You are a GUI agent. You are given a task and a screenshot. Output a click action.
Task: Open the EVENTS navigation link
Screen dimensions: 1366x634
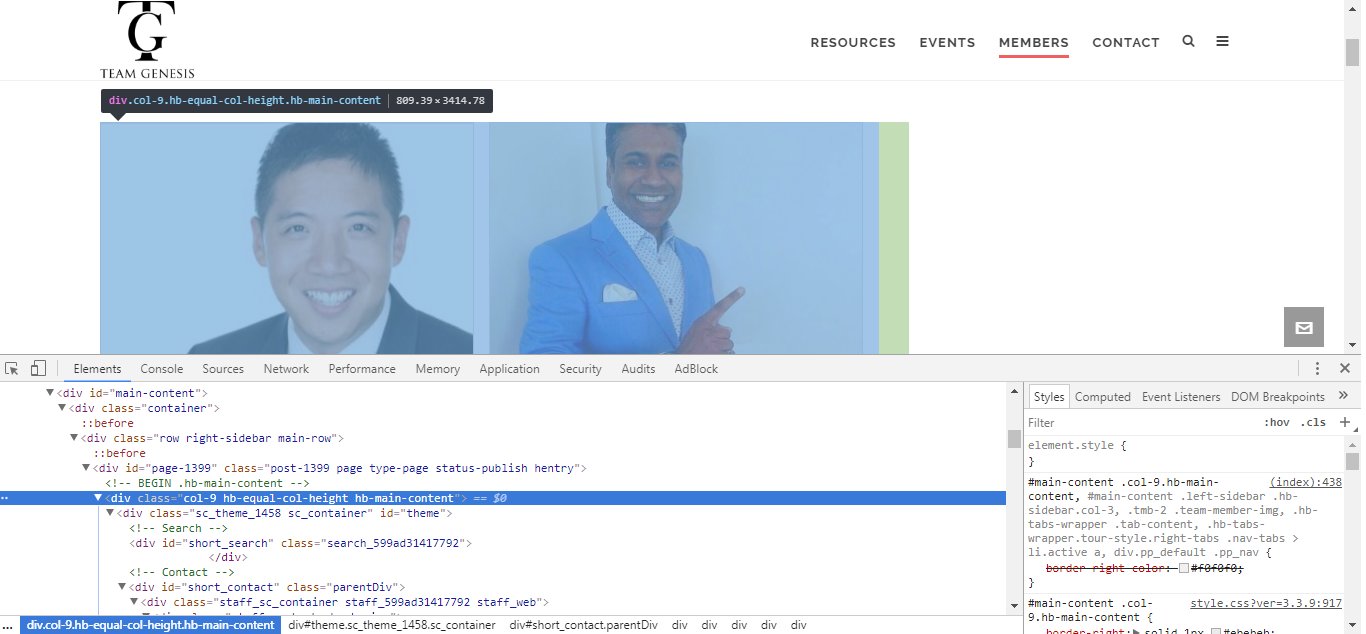coord(947,42)
